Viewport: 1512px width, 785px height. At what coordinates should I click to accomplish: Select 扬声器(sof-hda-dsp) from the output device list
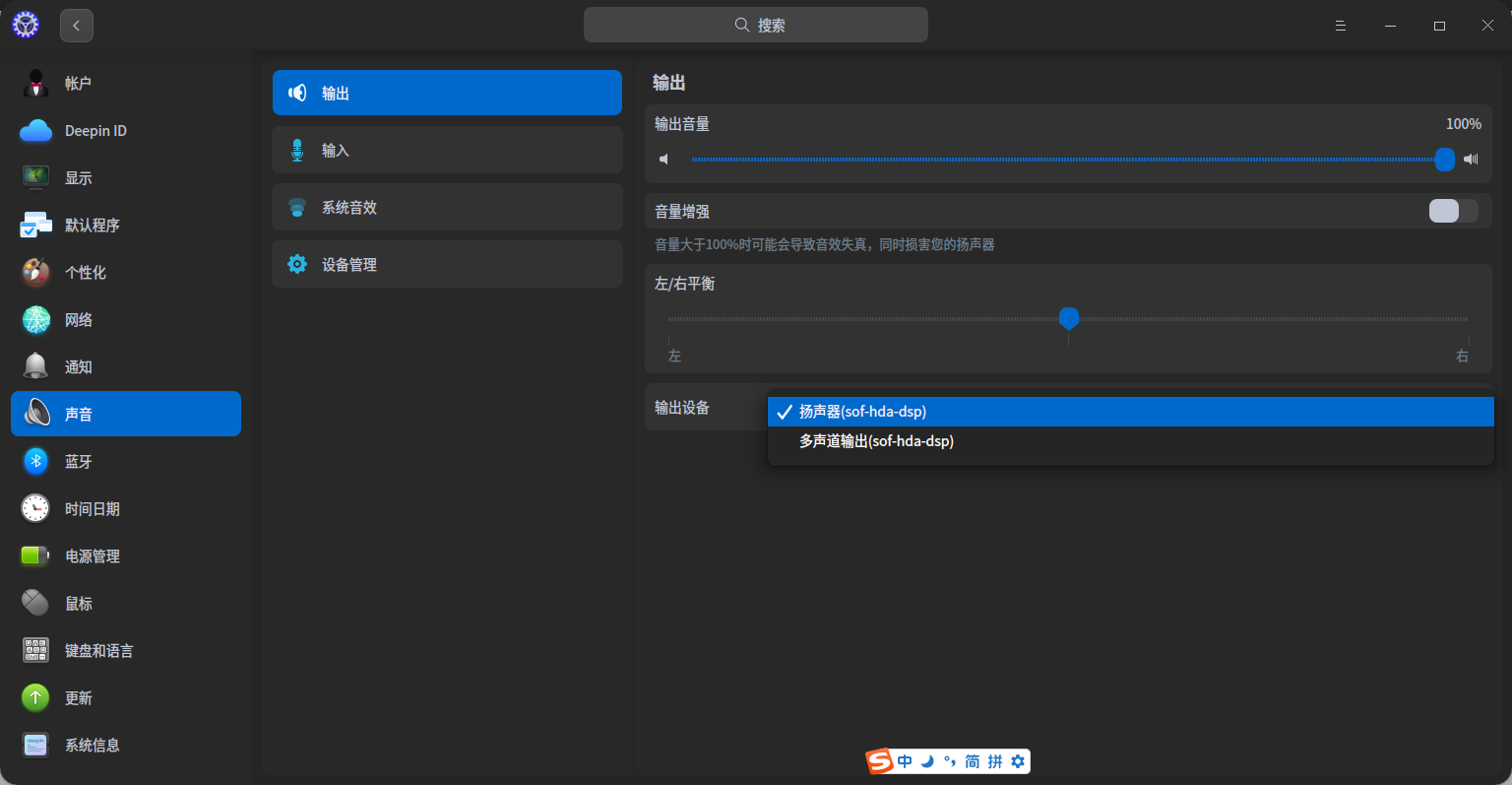point(1130,412)
